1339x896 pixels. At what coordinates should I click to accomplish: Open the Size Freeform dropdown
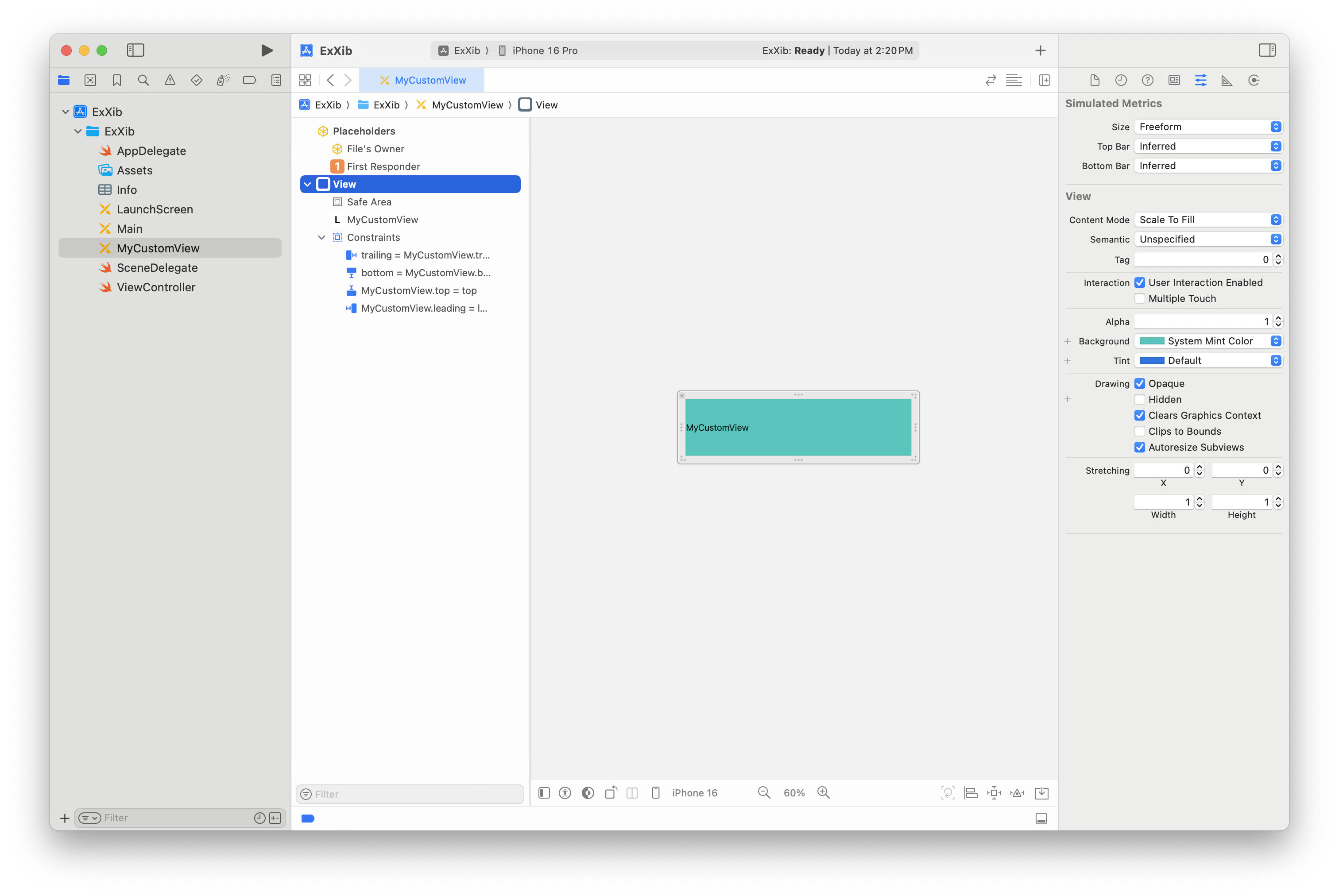click(1207, 127)
